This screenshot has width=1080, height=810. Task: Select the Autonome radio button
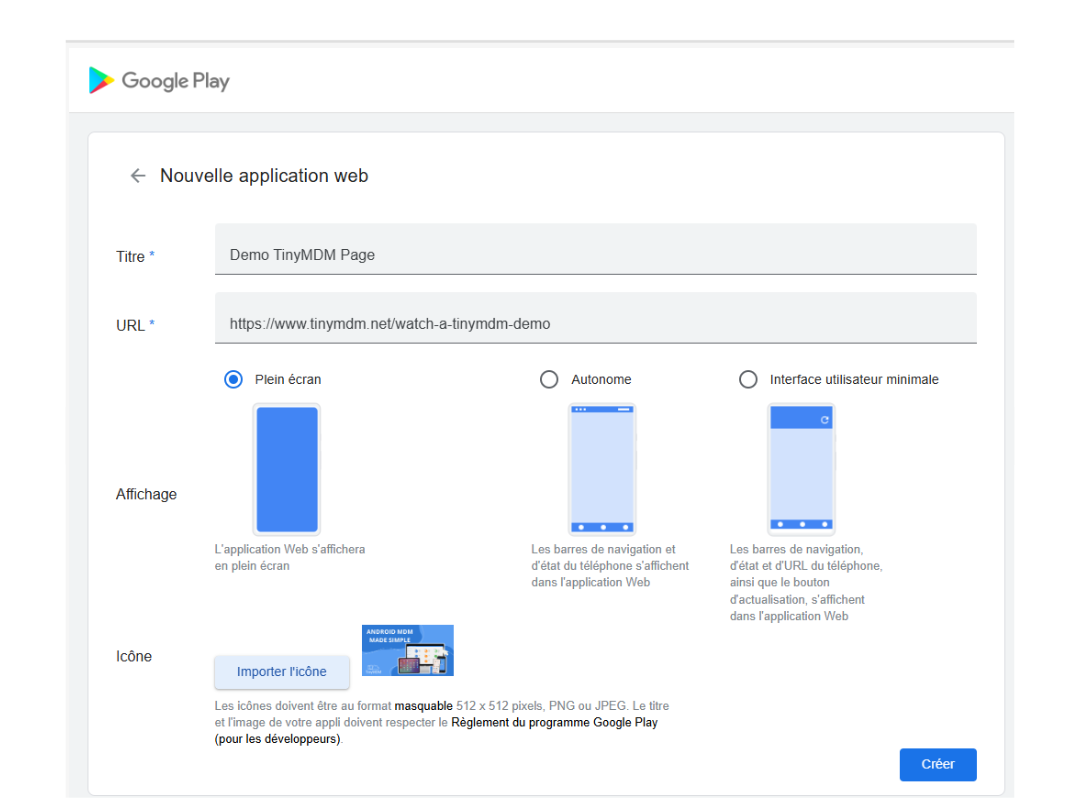[x=549, y=380]
